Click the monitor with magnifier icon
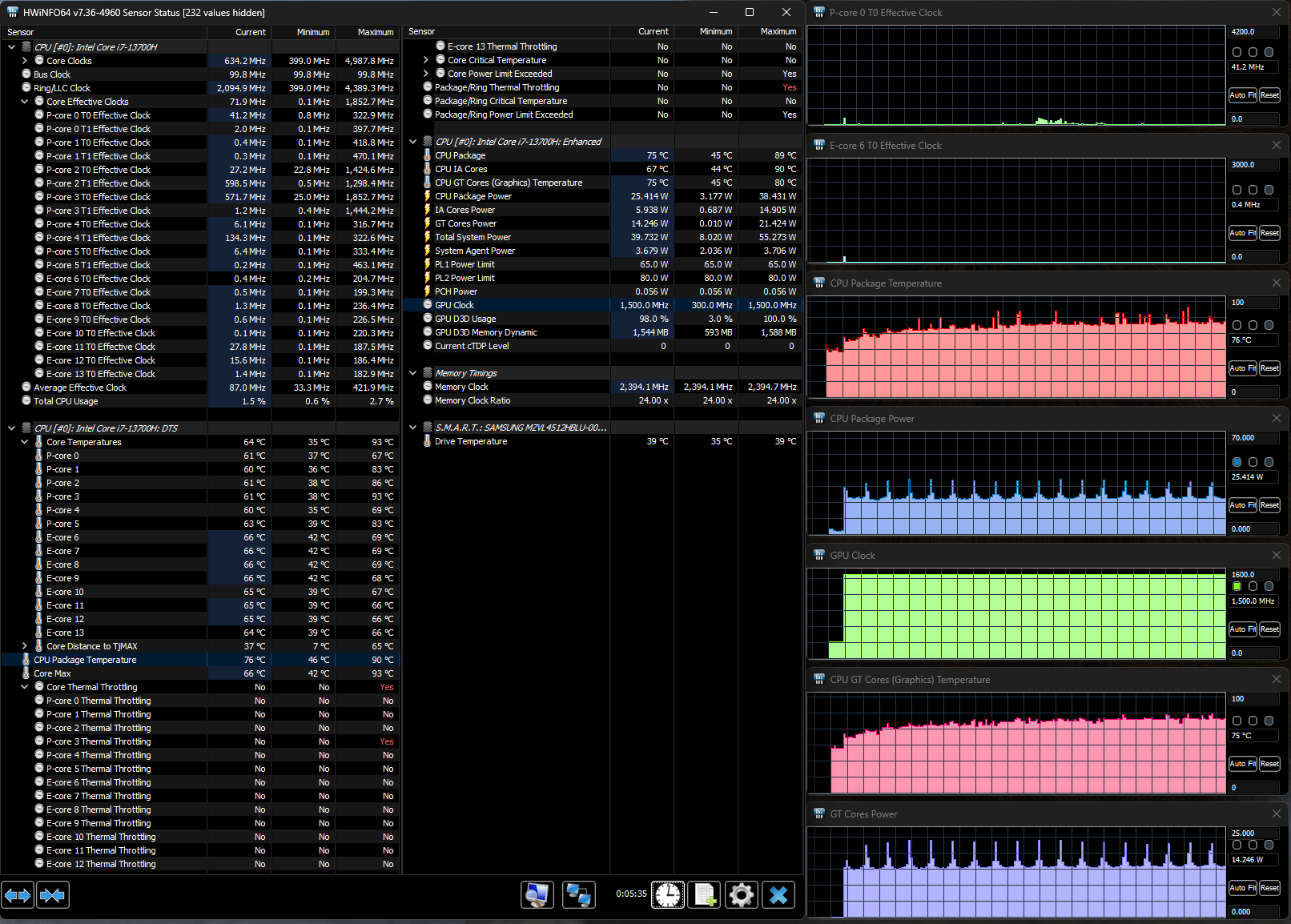The height and width of the screenshot is (924, 1291). [537, 894]
